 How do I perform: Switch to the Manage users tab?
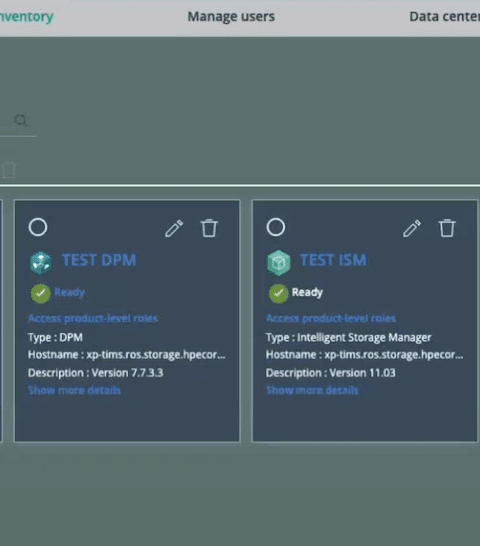[x=231, y=17]
